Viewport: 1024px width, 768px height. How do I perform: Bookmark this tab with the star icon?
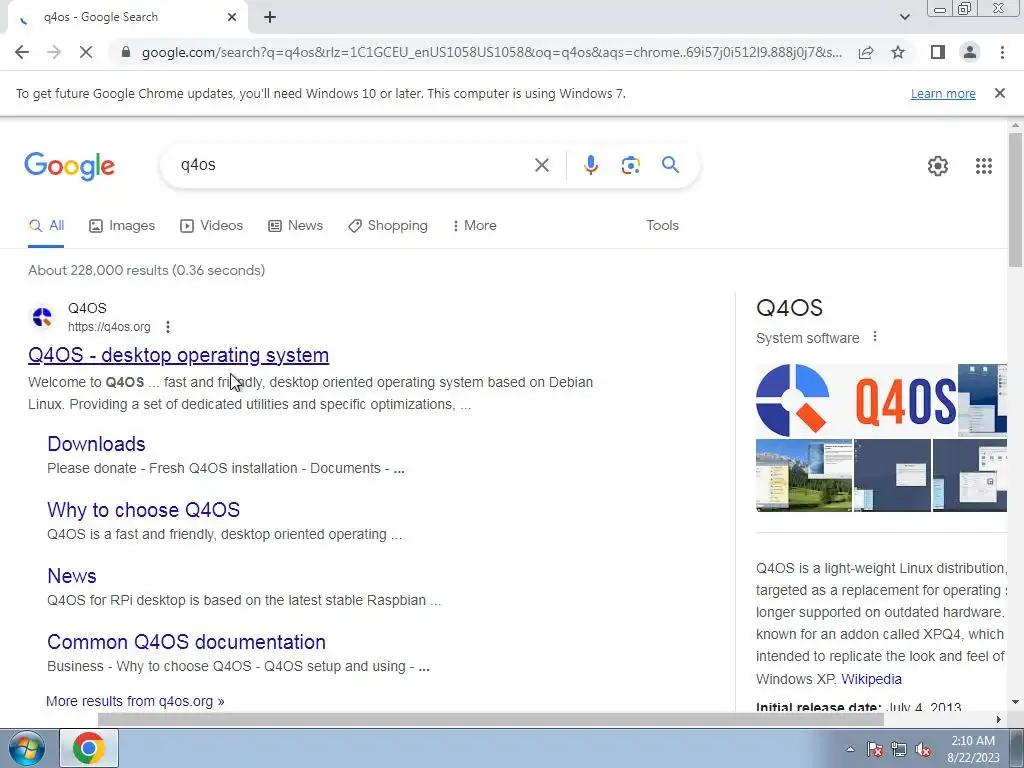[898, 52]
